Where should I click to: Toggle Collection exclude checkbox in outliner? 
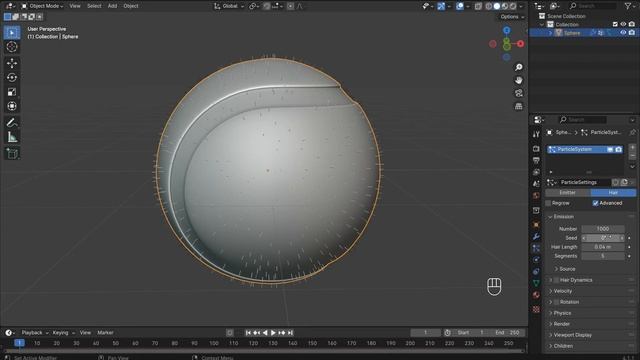[615, 24]
